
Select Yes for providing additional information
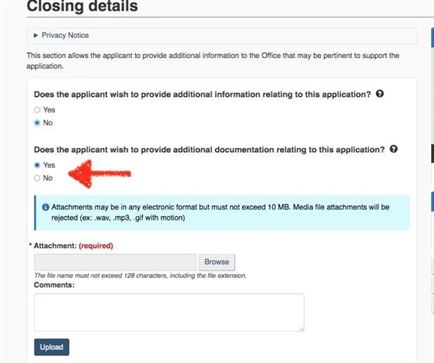click(37, 110)
